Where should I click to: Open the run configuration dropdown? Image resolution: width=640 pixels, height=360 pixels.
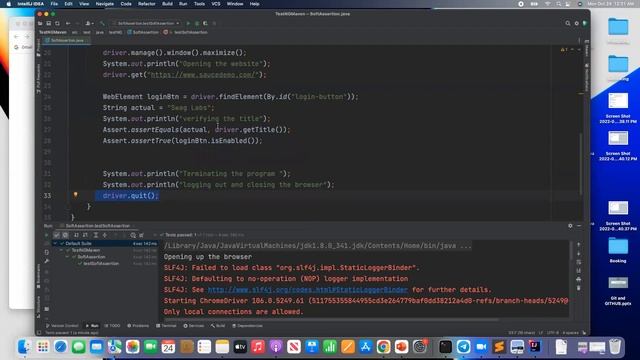pyautogui.click(x=146, y=23)
